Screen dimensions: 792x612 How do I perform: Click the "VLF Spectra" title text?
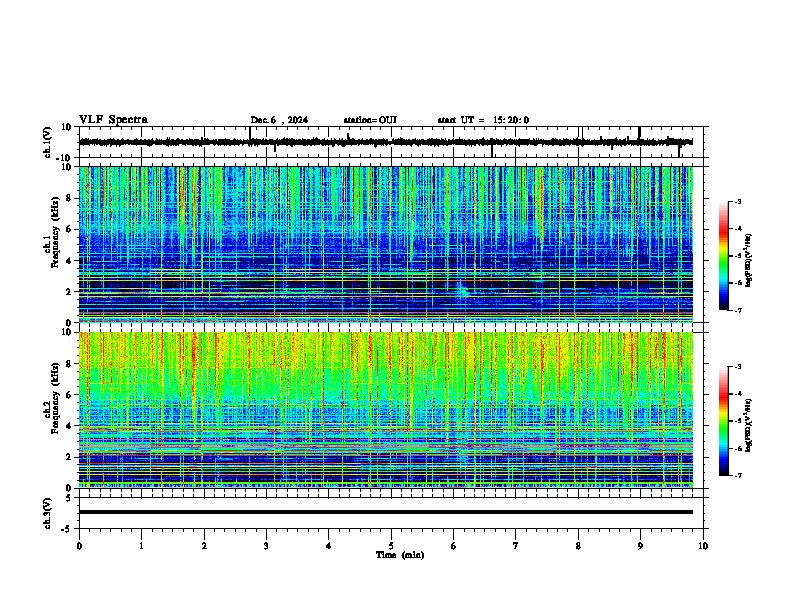(x=113, y=120)
